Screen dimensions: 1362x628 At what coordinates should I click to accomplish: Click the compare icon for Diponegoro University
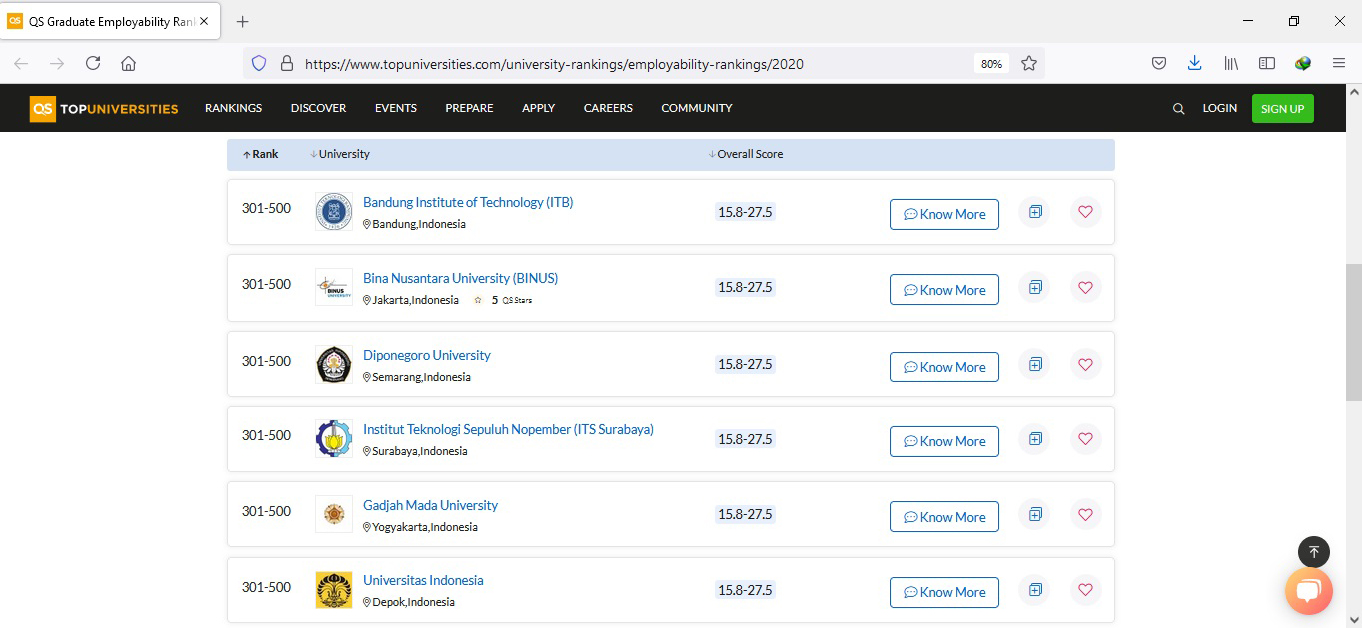1034,364
